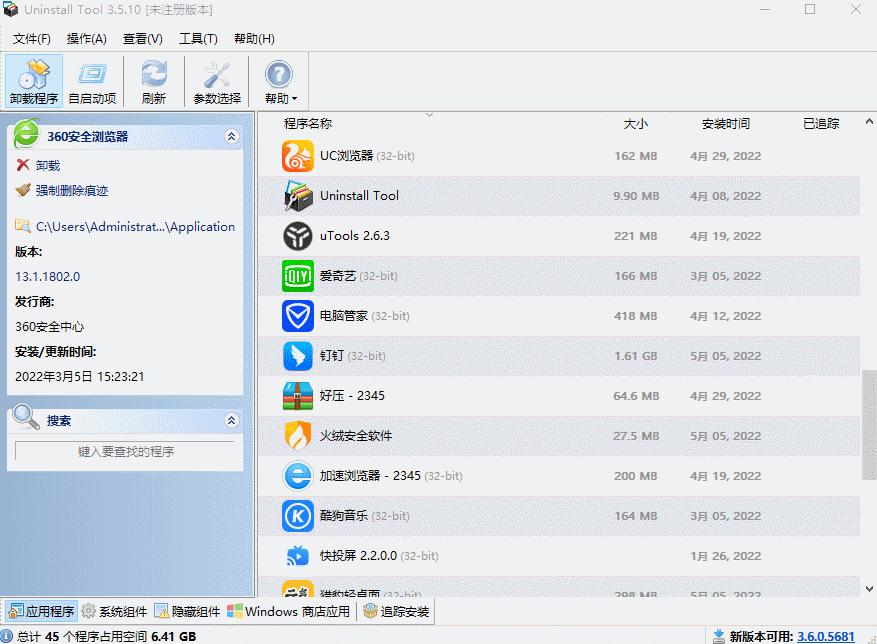
Task: Click the red X uninstall icon
Action: [x=23, y=165]
